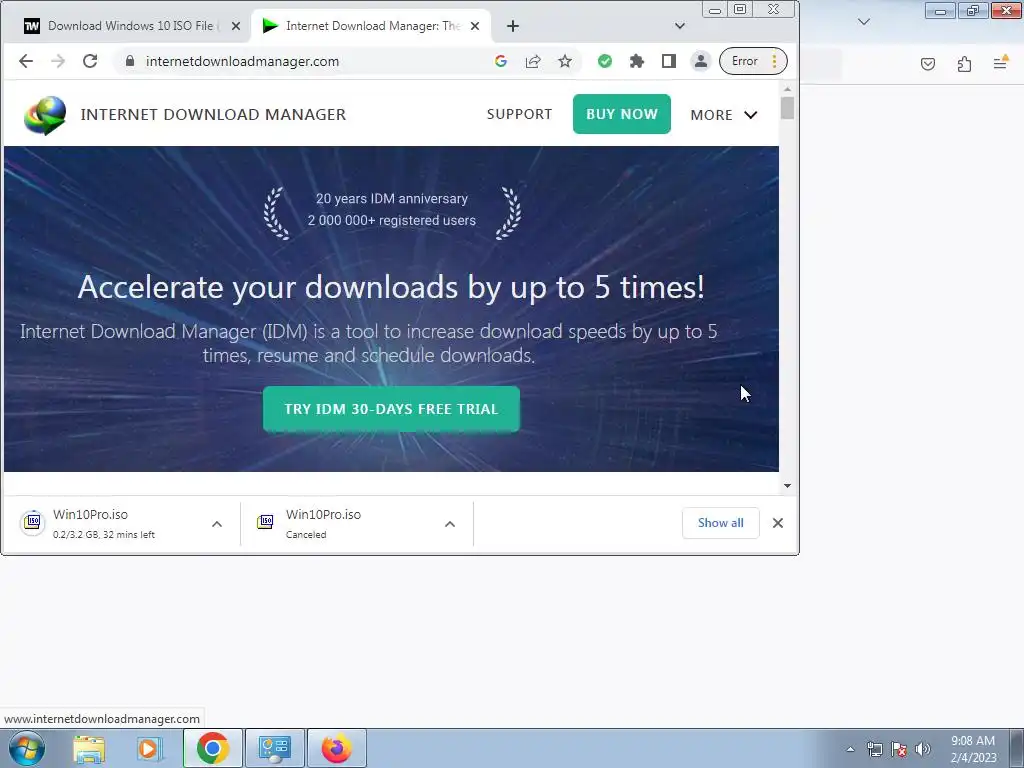
Task: Click the INTERNET DOWNLOAD MANAGER site title
Action: pos(213,114)
